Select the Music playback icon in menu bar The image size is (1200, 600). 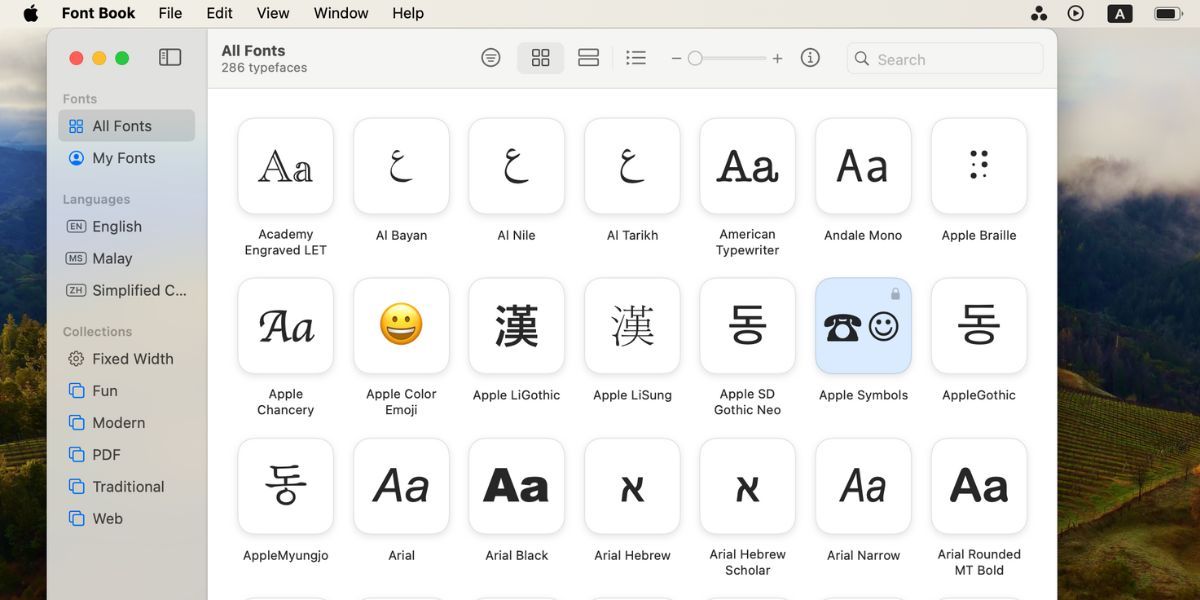(1075, 13)
